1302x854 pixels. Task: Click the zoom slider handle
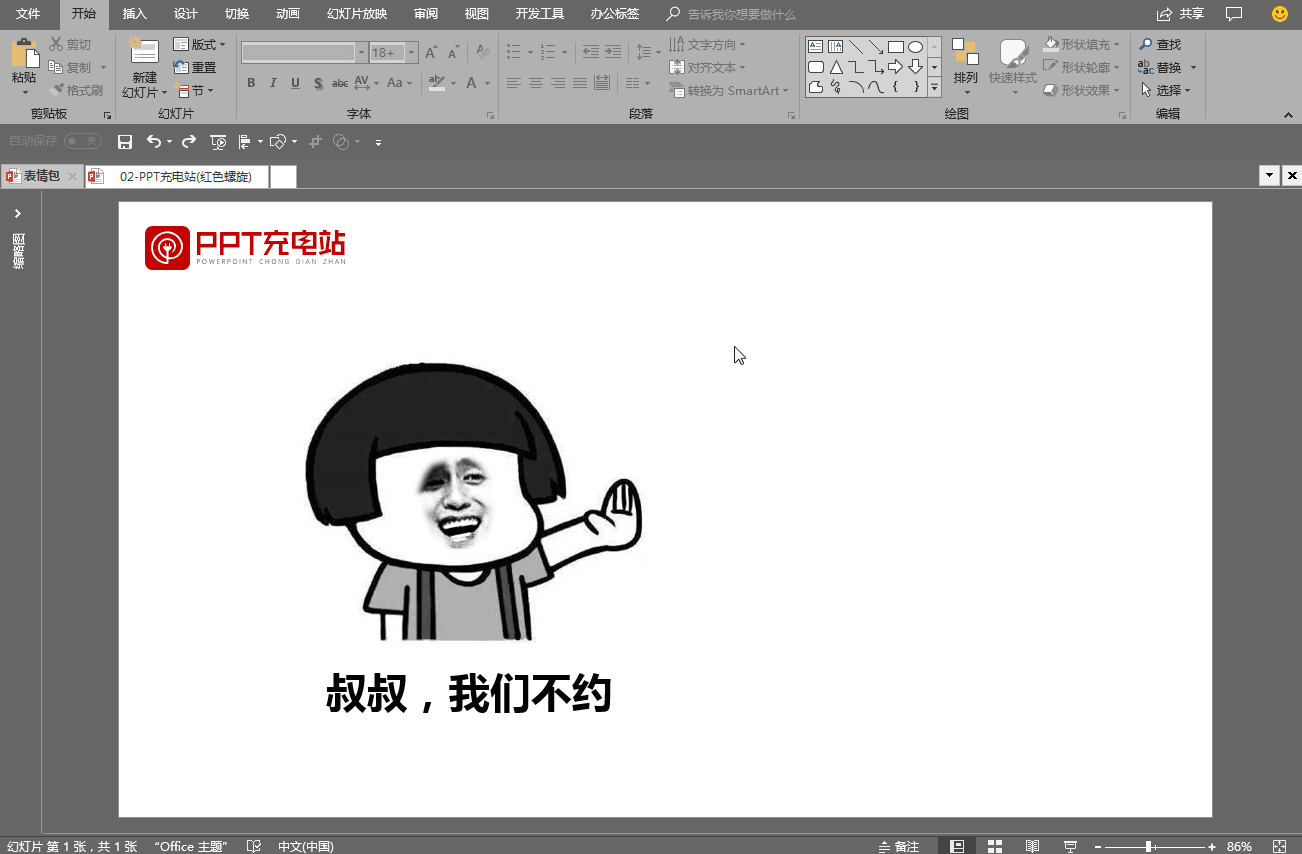pyautogui.click(x=1149, y=846)
